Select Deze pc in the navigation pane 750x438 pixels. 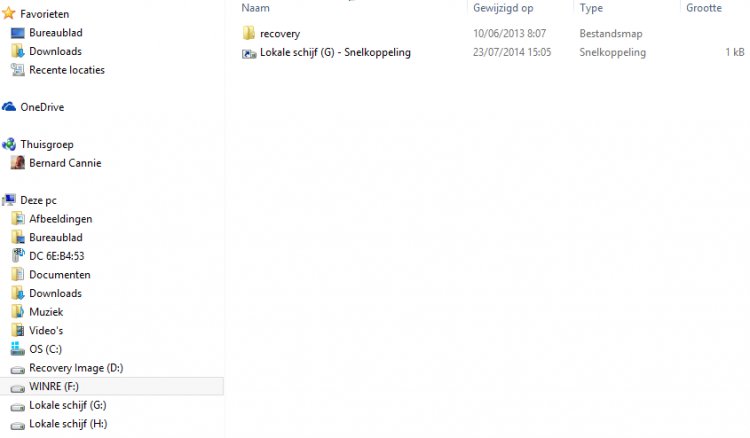(38, 200)
